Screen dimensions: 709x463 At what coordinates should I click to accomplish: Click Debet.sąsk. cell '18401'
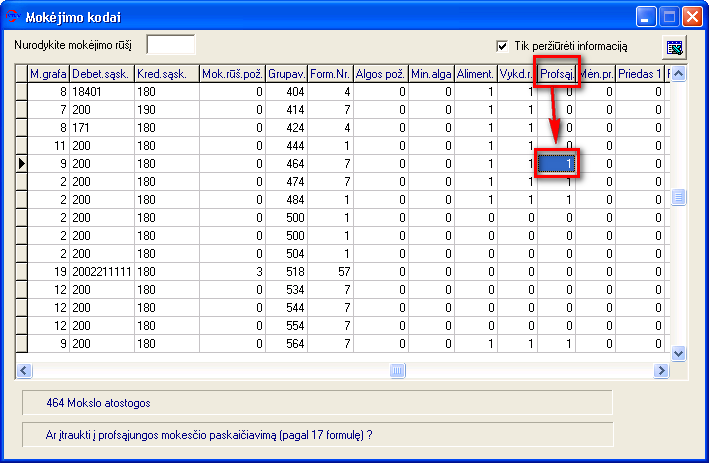pos(102,92)
